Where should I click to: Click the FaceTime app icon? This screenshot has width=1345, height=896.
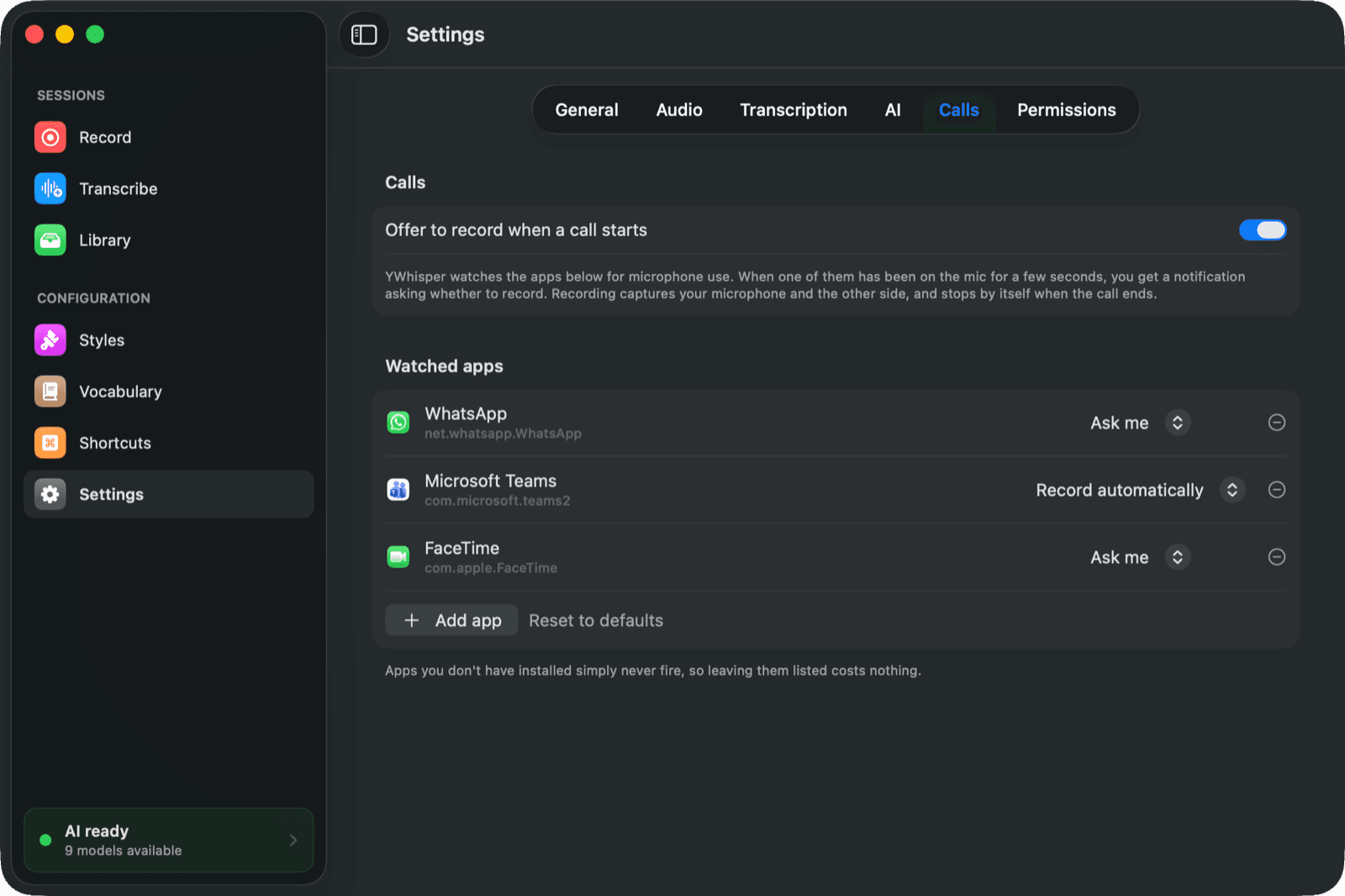point(398,556)
